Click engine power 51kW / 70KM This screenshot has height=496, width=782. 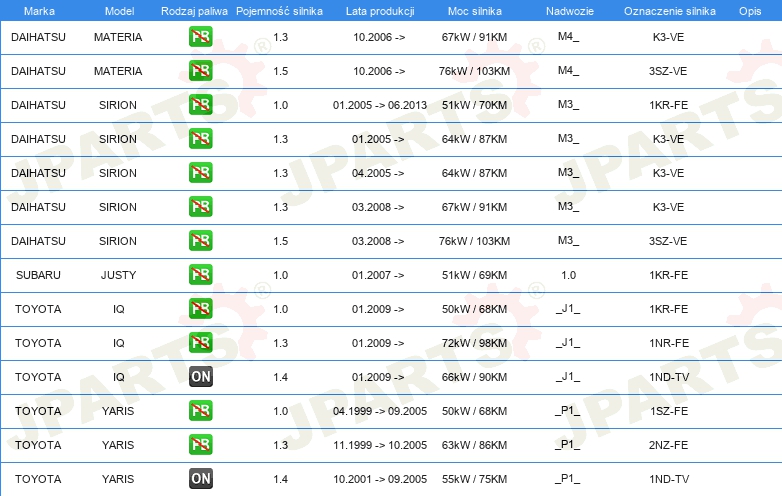coord(474,105)
